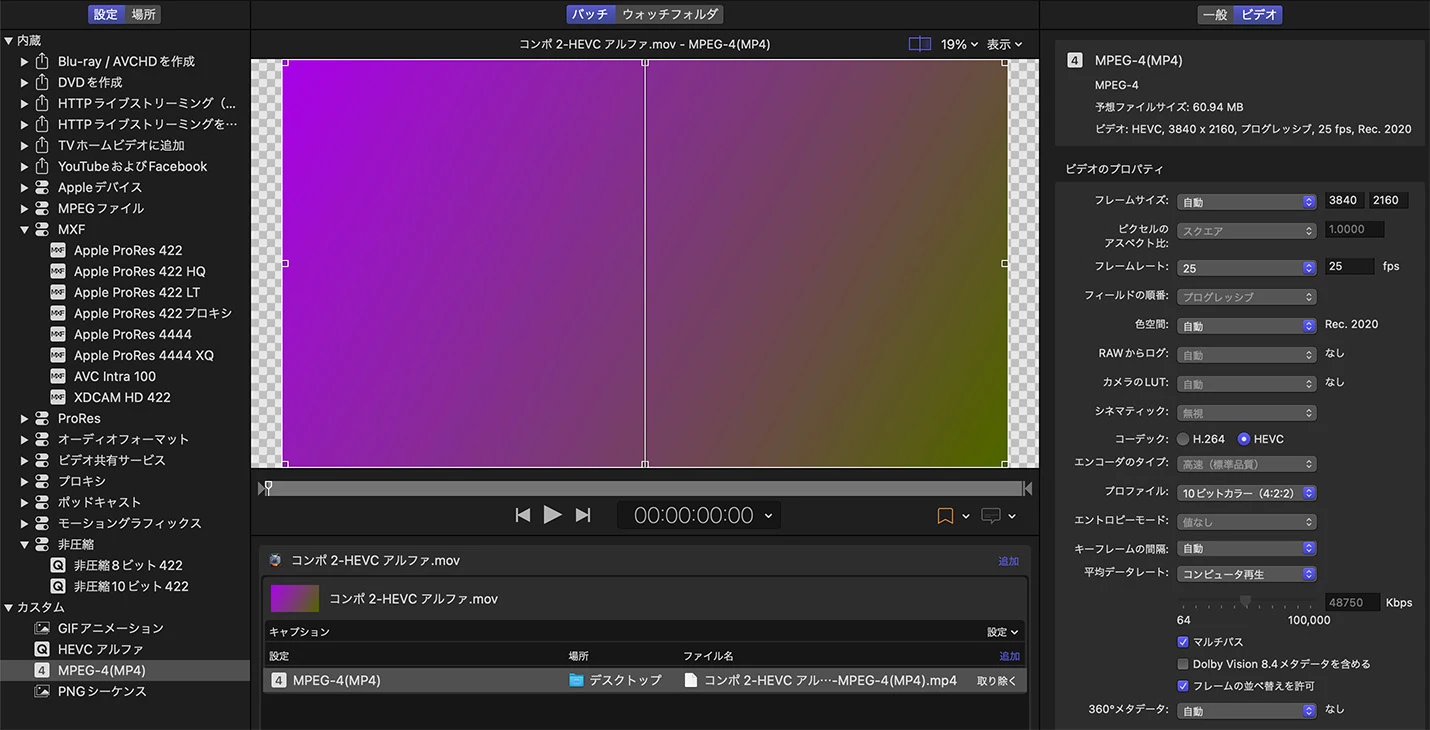The image size is (1430, 730).
Task: Click the timecode display 00:00:00:00
Action: click(694, 516)
